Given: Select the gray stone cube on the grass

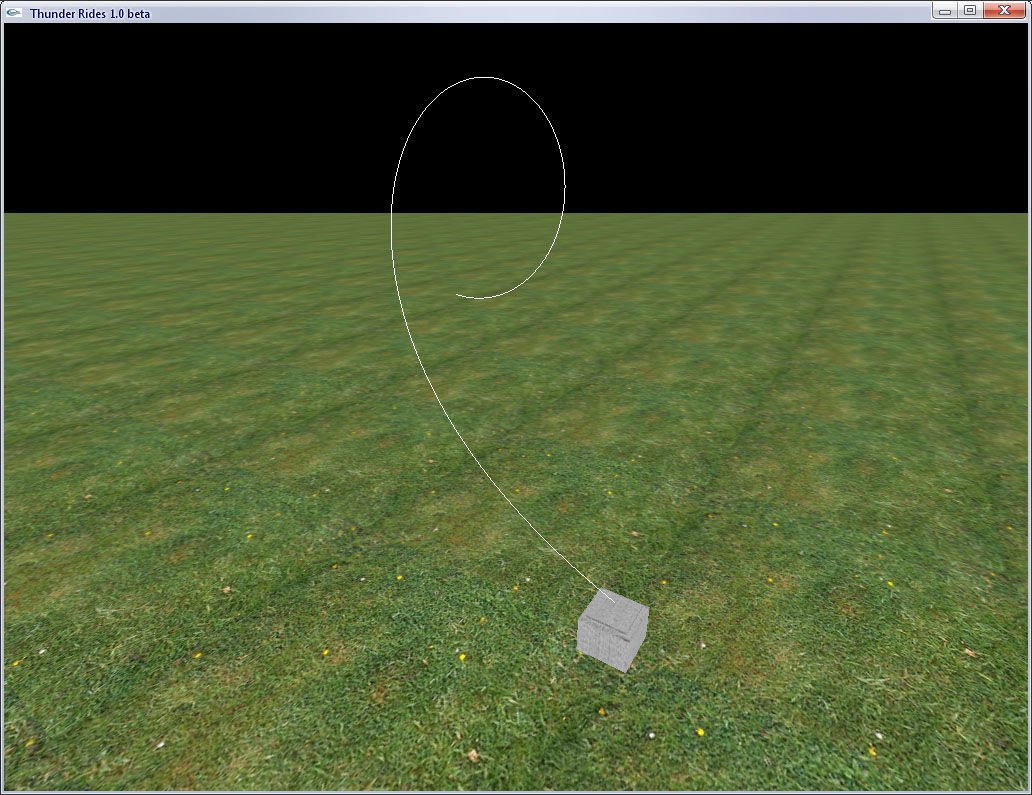Looking at the screenshot, I should coord(612,632).
